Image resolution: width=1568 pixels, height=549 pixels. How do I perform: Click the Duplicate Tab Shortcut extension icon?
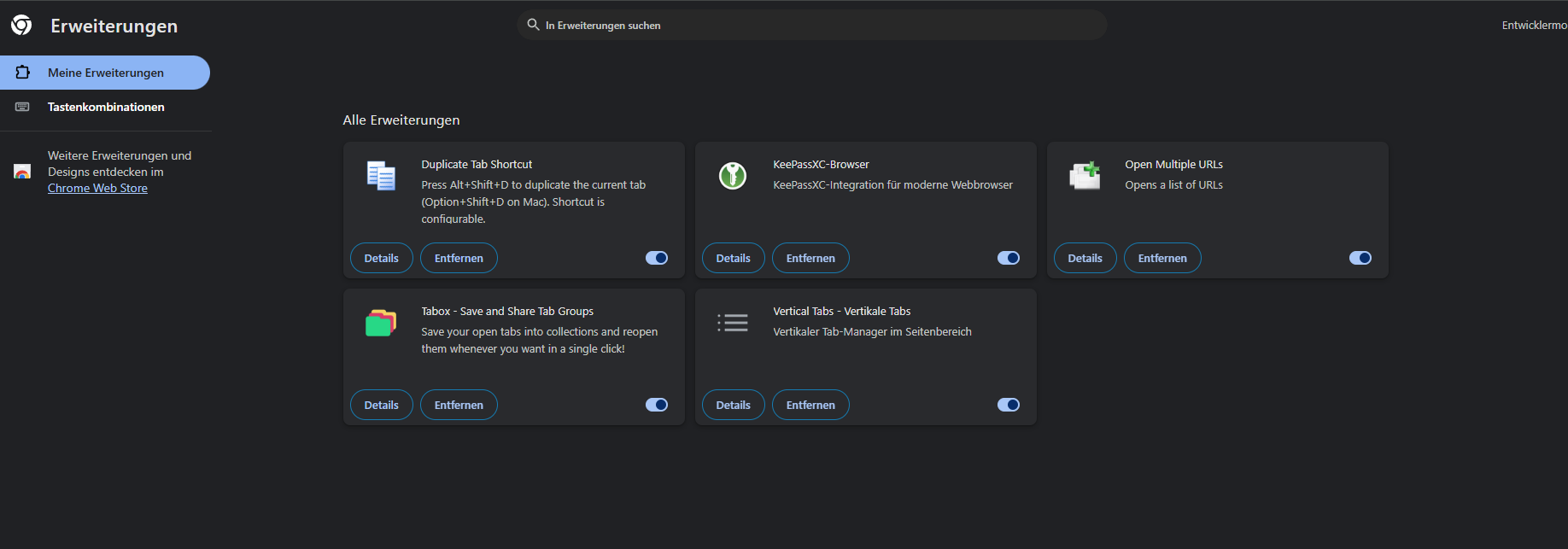381,176
